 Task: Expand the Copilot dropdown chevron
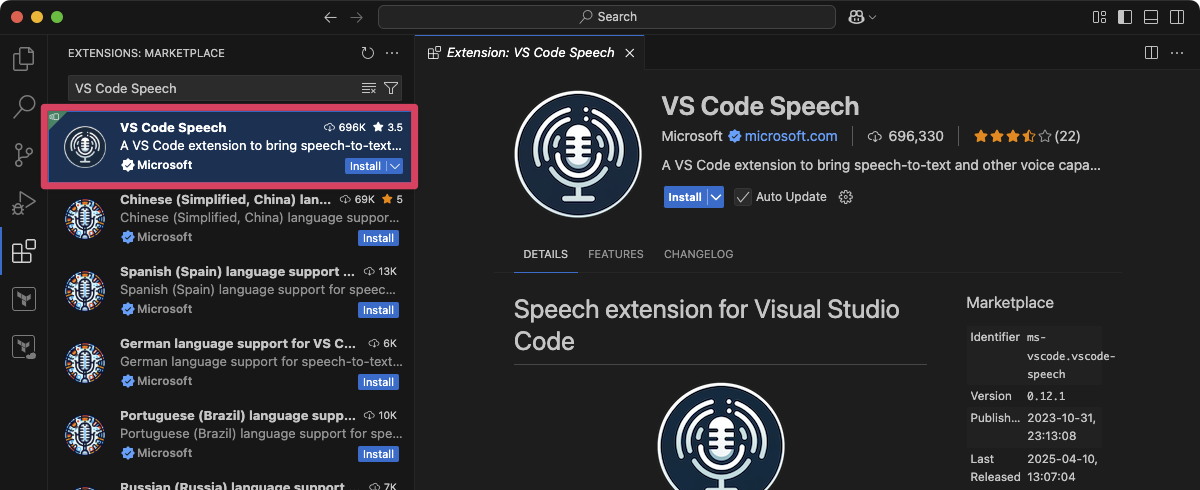(872, 17)
